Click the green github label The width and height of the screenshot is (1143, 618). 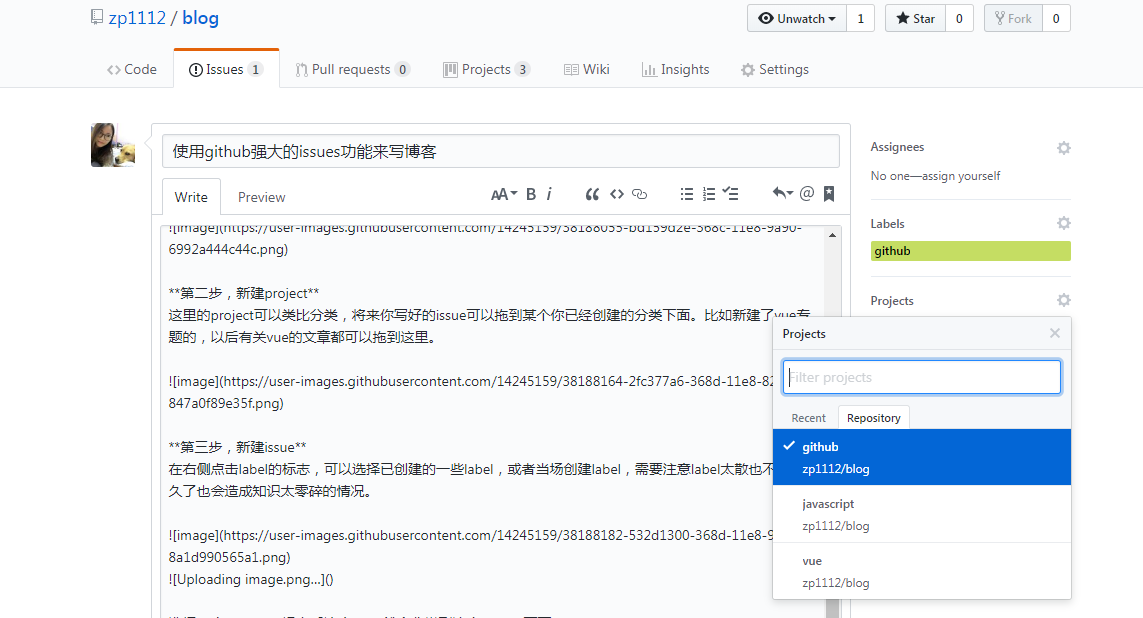(x=970, y=251)
